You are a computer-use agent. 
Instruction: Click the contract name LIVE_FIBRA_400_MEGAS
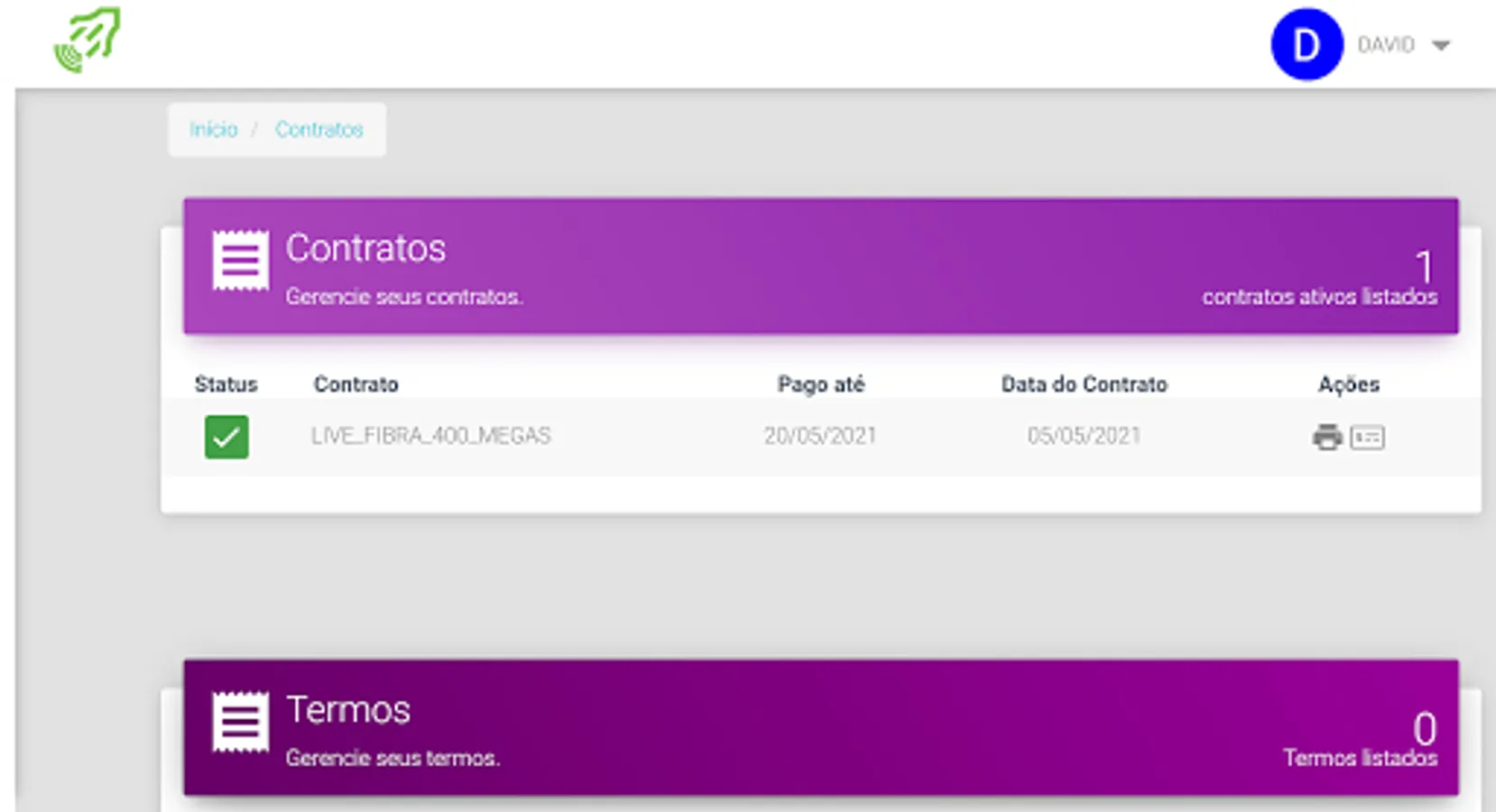point(431,435)
